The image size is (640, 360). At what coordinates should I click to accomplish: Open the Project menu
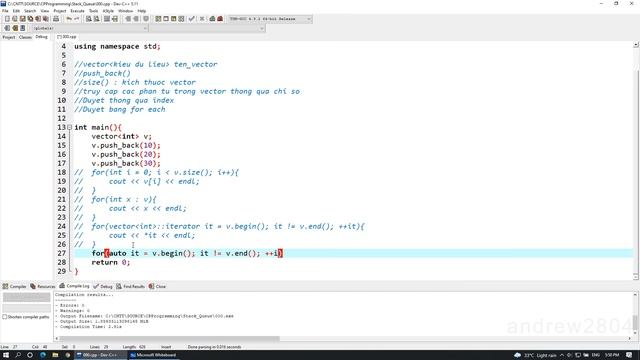(x=60, y=11)
